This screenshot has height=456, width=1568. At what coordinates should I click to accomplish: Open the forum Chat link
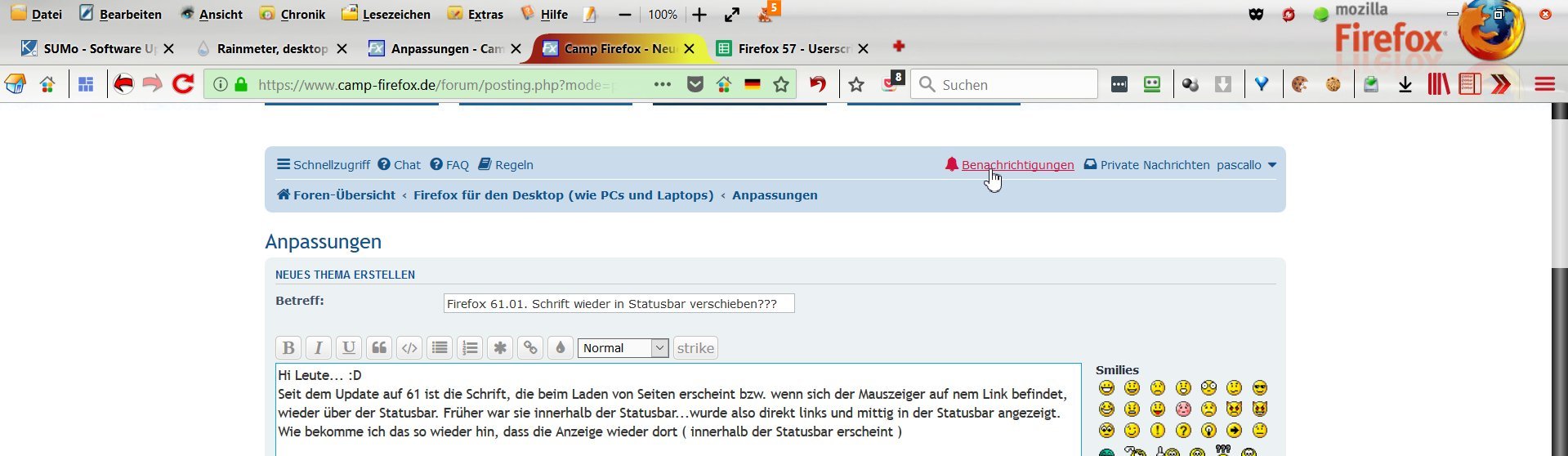[x=400, y=164]
